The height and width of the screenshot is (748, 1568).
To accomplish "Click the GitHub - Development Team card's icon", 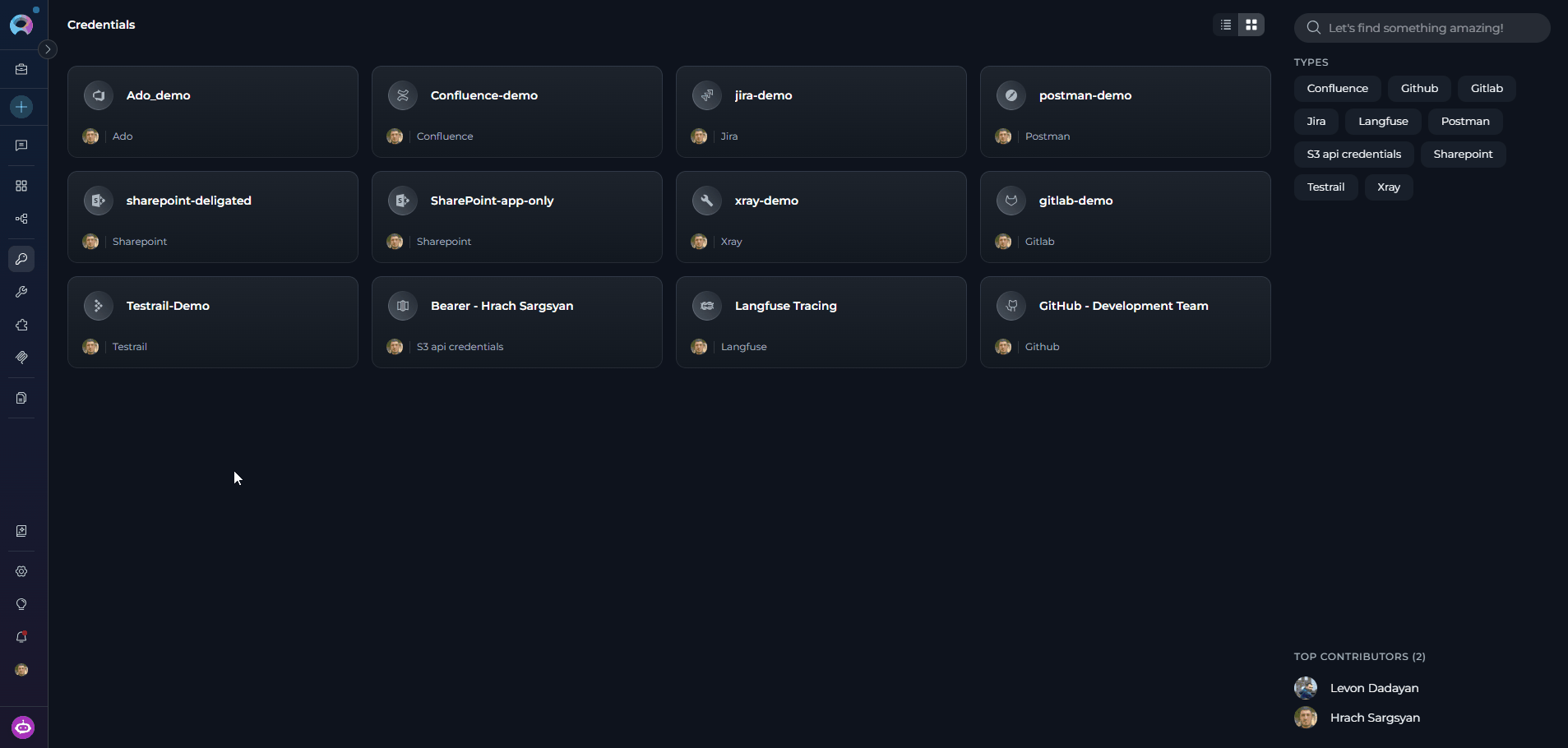I will point(1011,306).
